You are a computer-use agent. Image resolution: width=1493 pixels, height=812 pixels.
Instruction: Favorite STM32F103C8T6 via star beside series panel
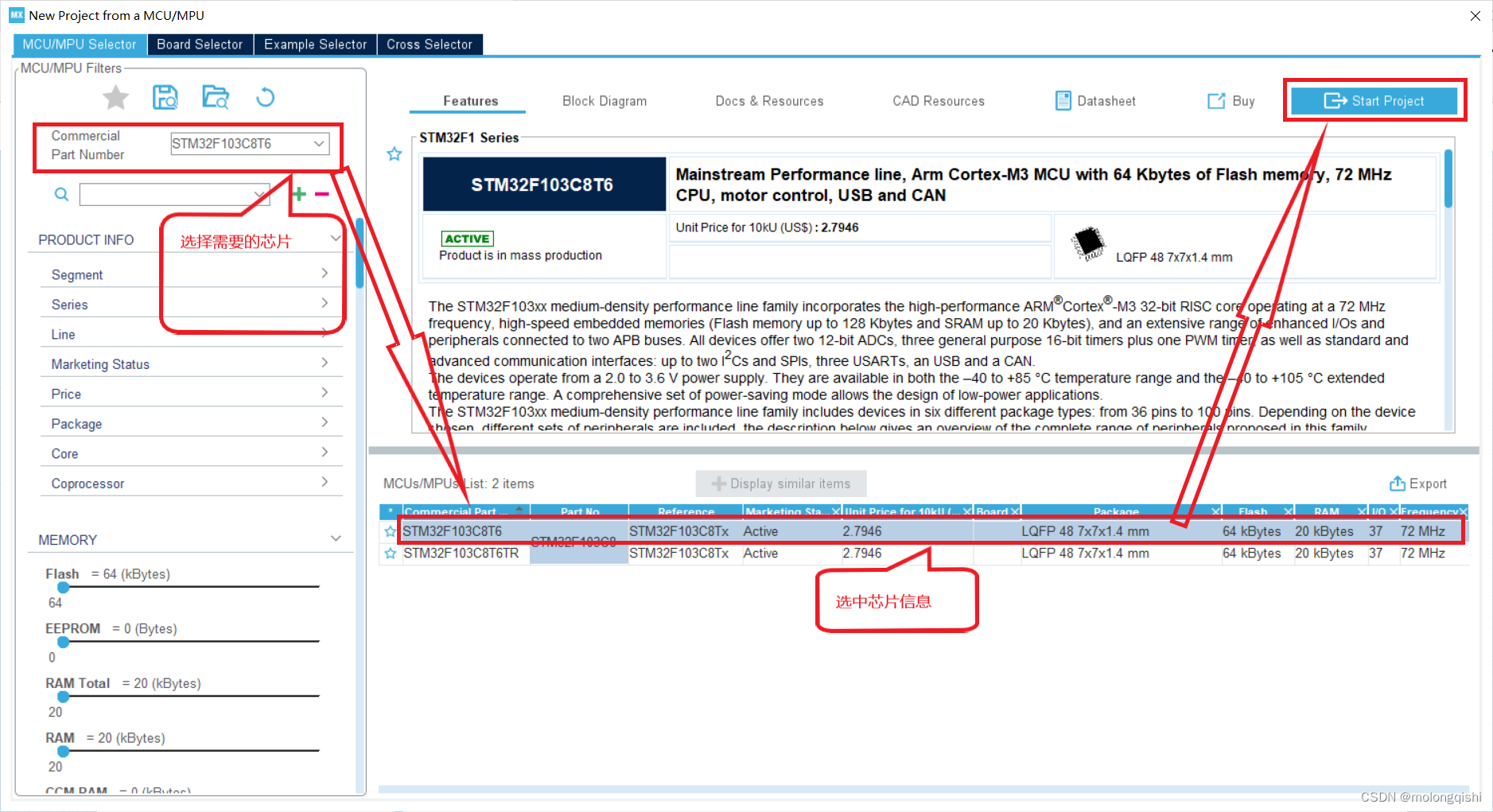tap(394, 154)
